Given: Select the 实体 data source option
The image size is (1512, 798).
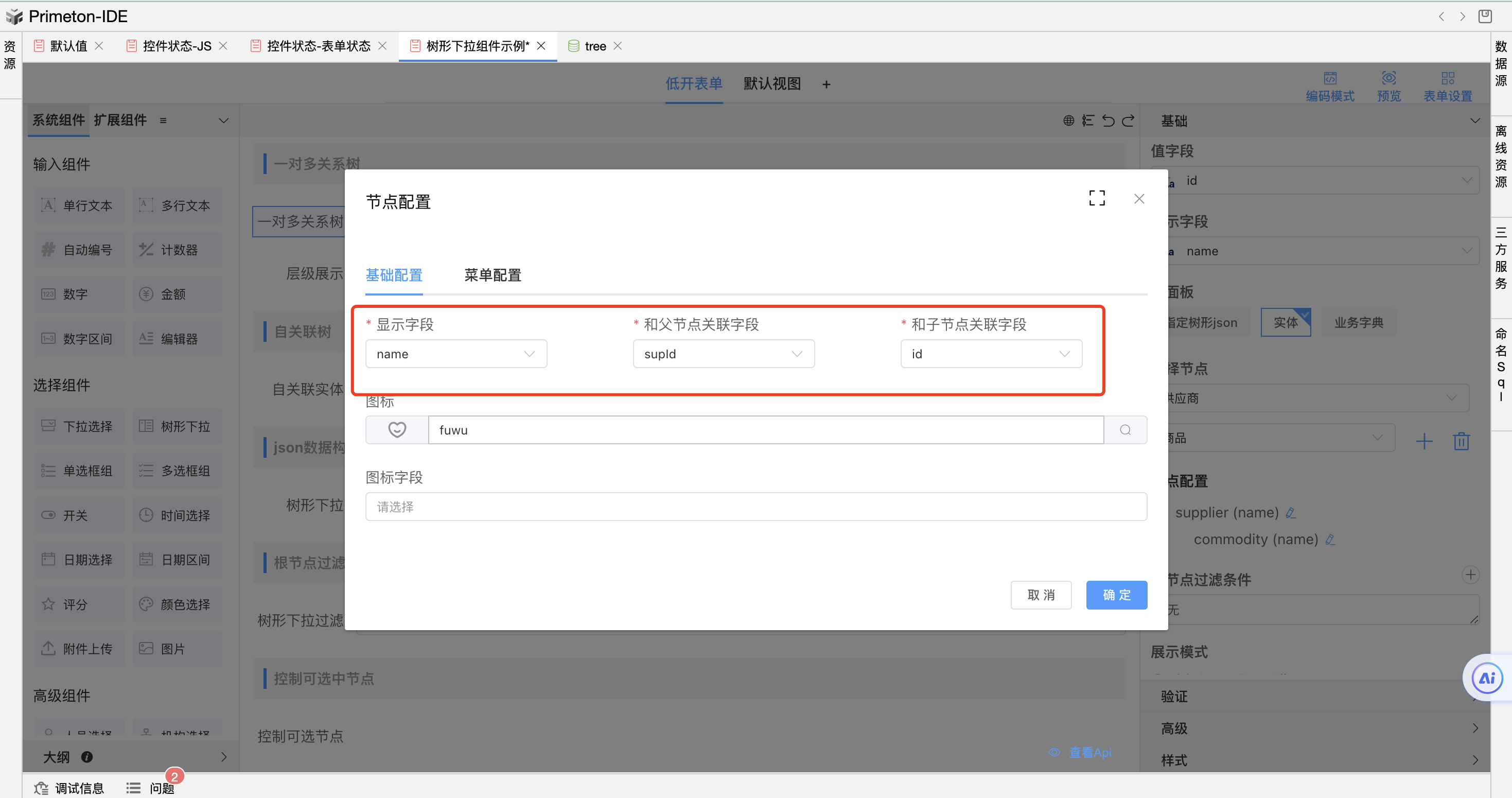Looking at the screenshot, I should (x=1286, y=322).
